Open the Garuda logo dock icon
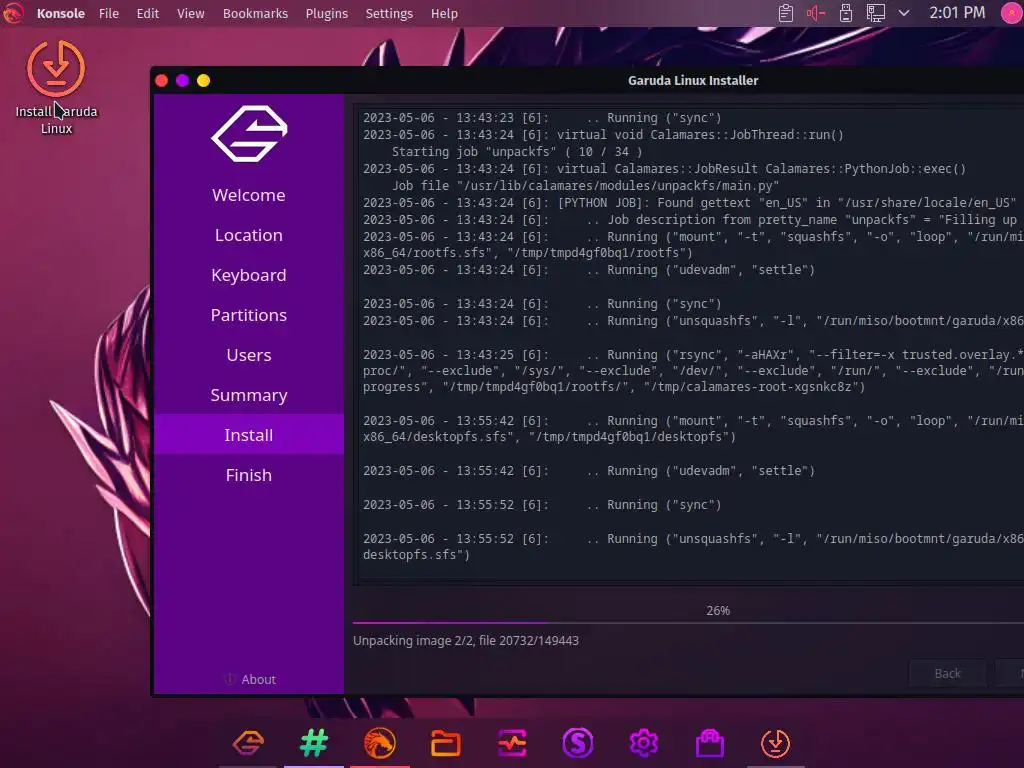Image resolution: width=1024 pixels, height=768 pixels. [x=248, y=743]
